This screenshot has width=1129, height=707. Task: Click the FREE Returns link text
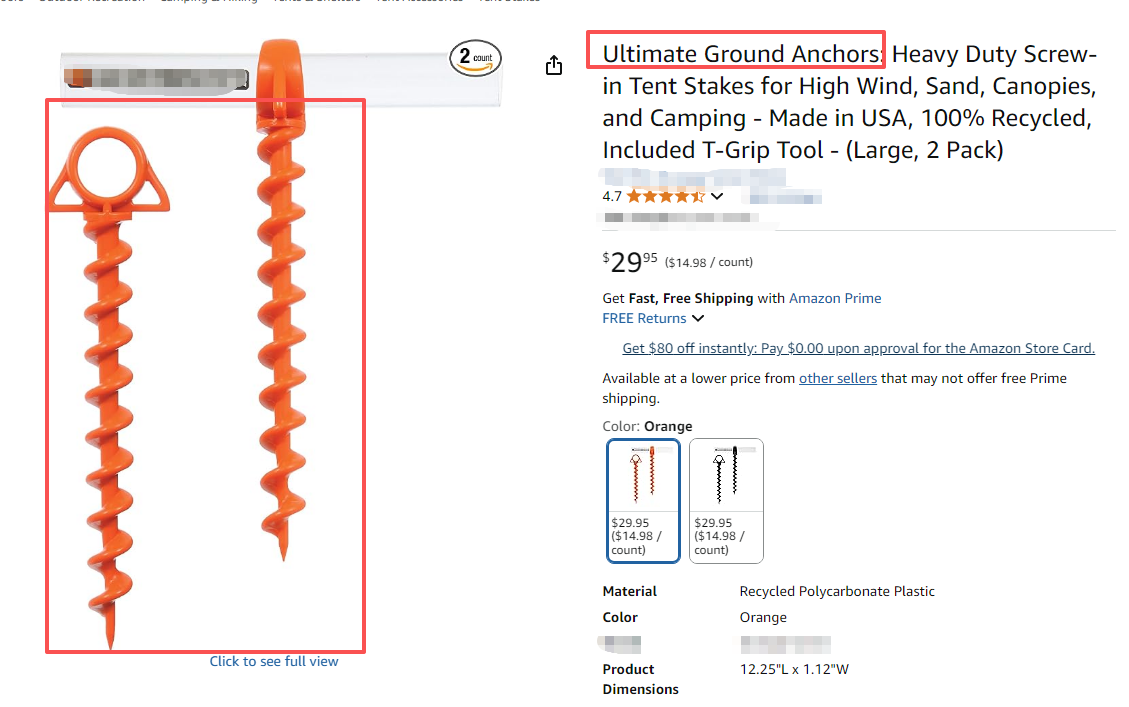coord(644,319)
